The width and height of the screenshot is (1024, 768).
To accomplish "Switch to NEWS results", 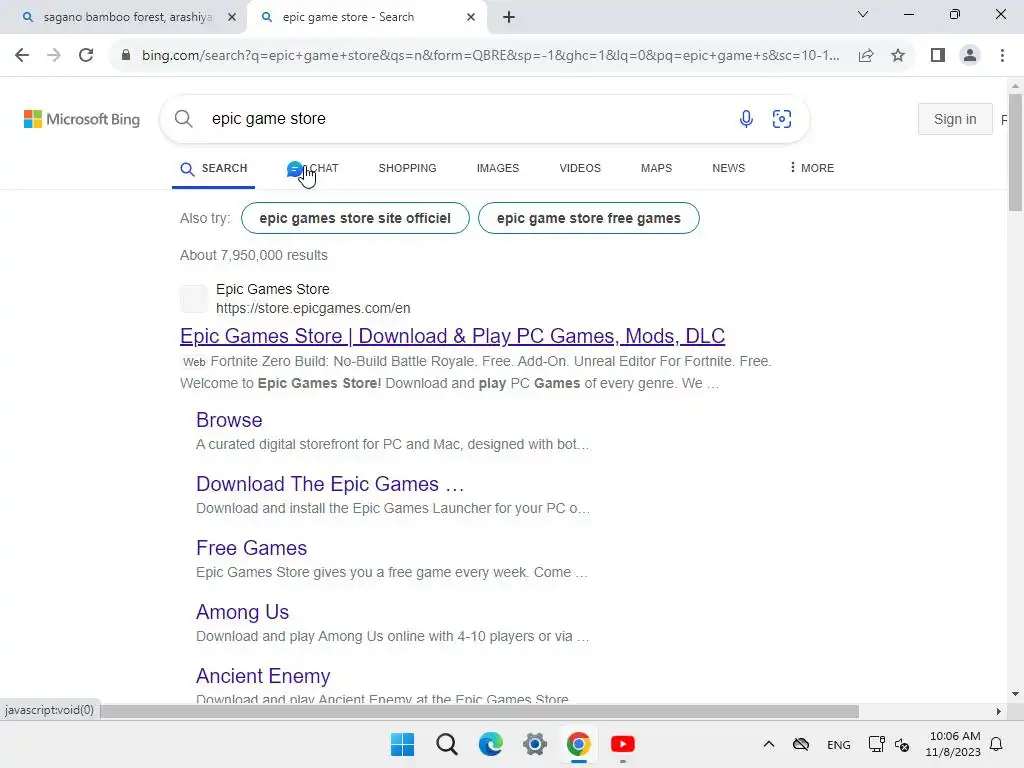I will coord(728,168).
